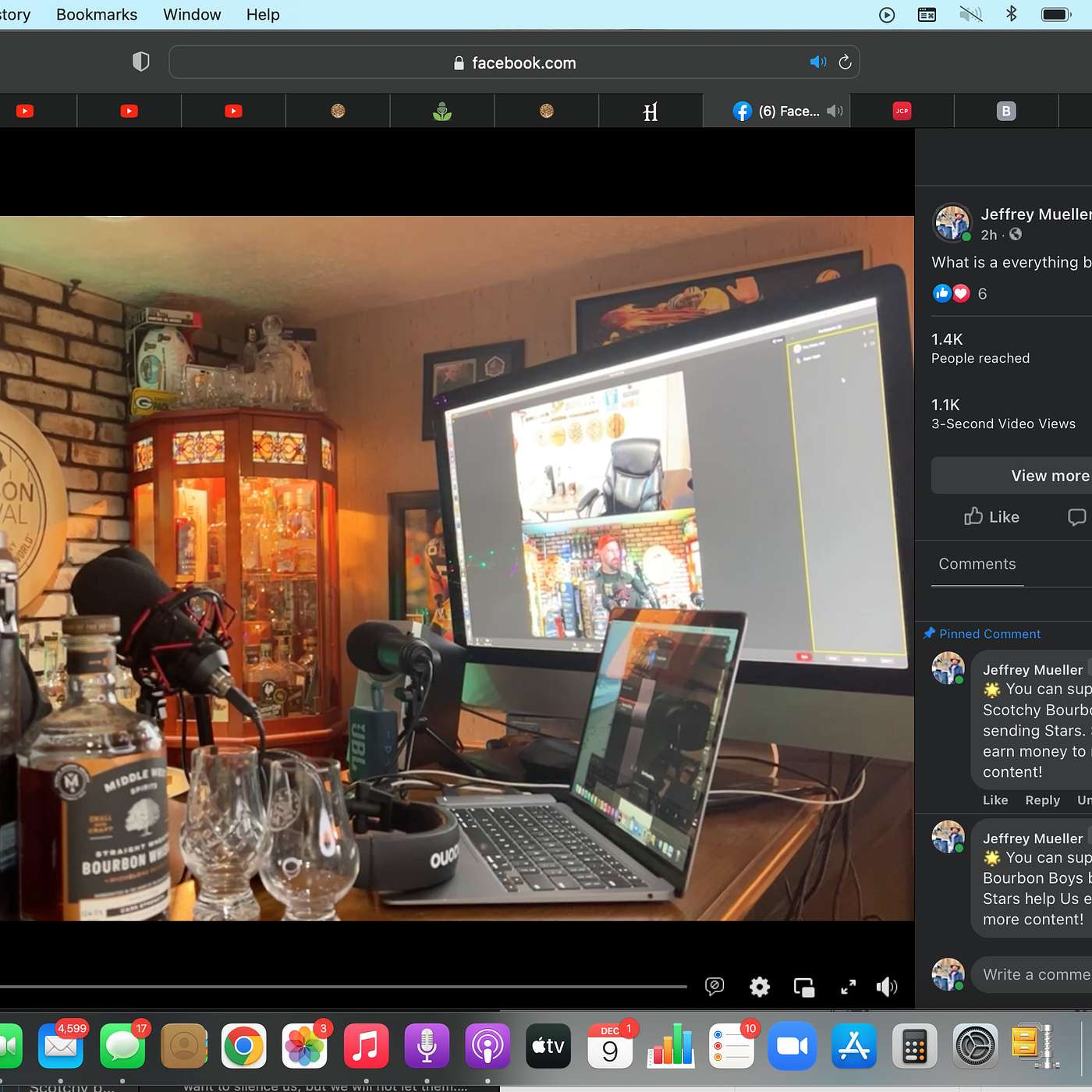1092x1092 pixels.
Task: Click the video comment overlay icon
Action: 714,987
